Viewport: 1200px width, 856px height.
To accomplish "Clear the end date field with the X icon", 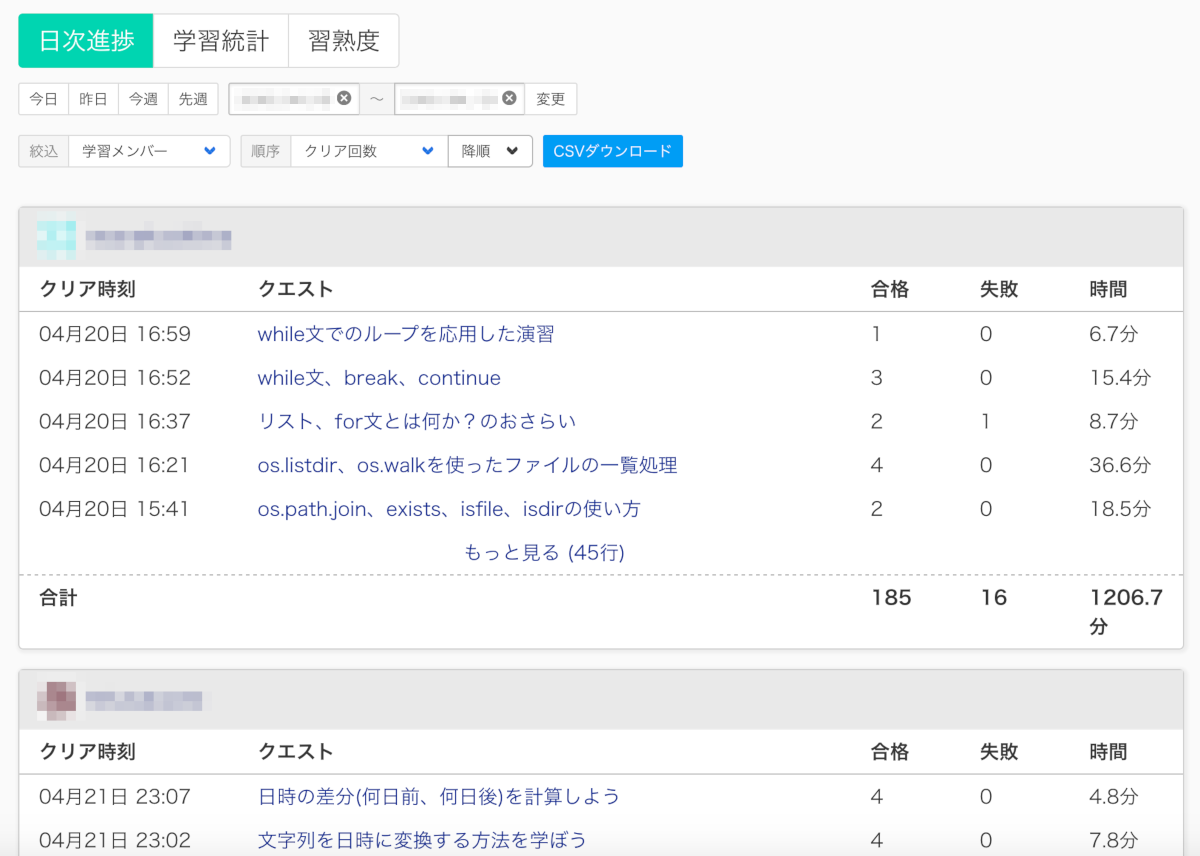I will (x=509, y=98).
